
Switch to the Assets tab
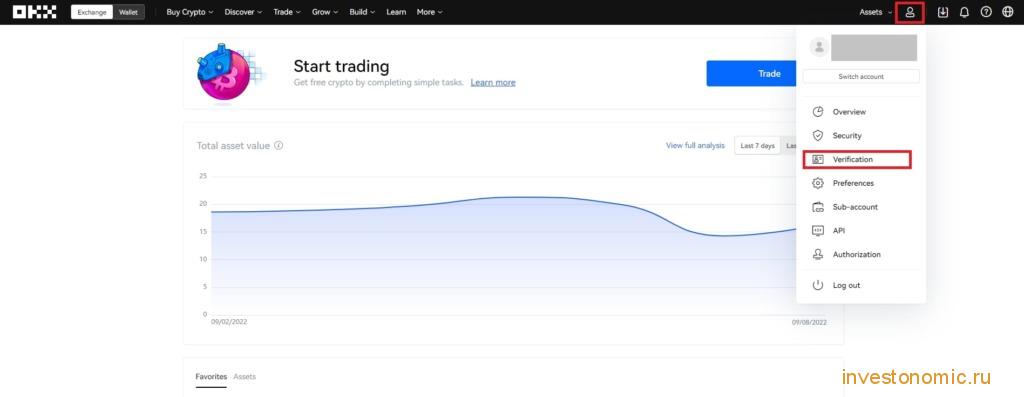(245, 377)
